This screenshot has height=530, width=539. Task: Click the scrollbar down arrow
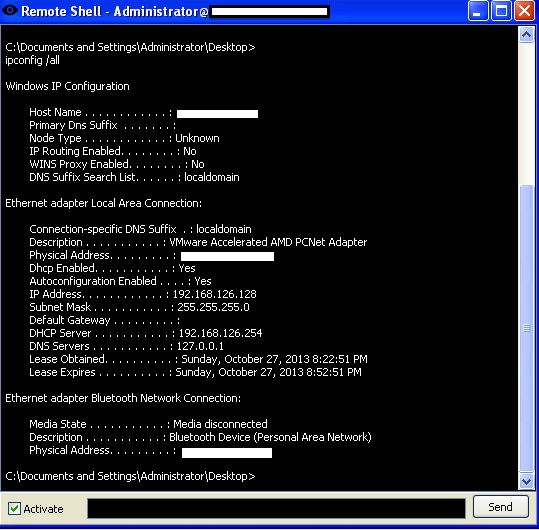526,481
